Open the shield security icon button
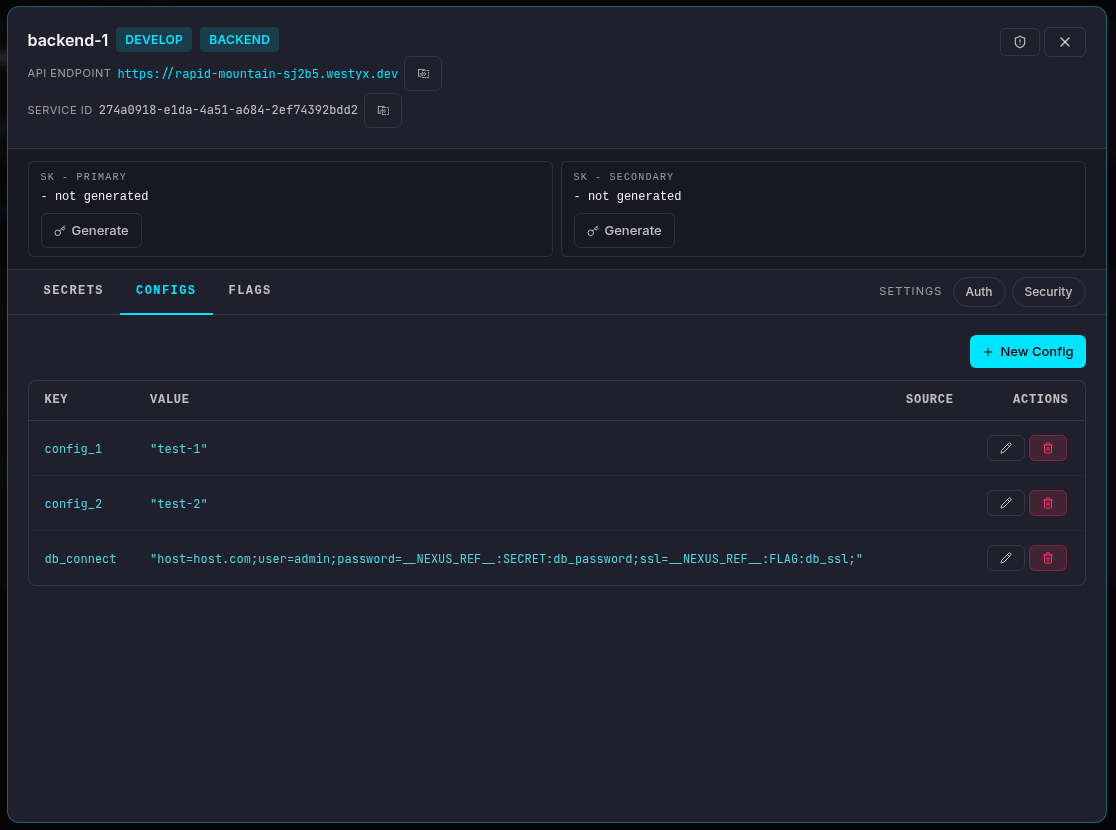 click(1020, 42)
